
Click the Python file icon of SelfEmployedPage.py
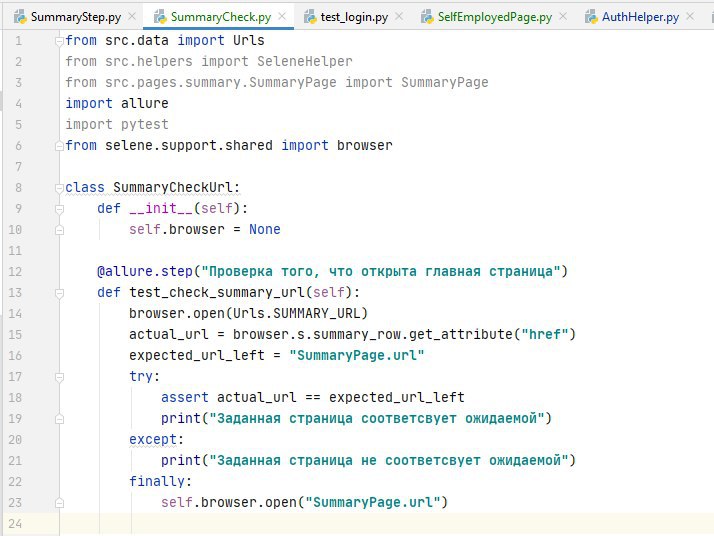(427, 17)
